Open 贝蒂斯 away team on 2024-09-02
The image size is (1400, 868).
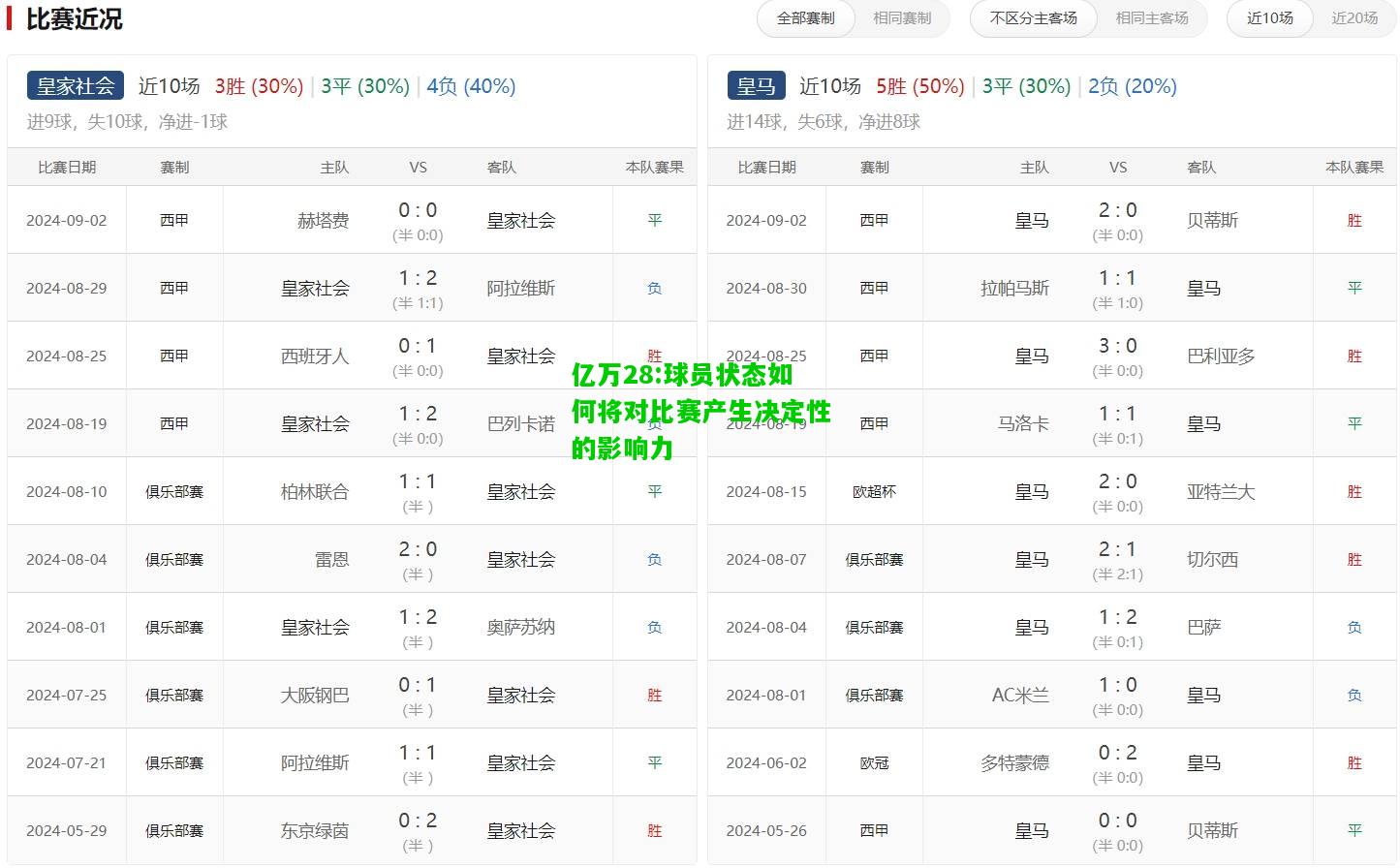(x=1213, y=221)
